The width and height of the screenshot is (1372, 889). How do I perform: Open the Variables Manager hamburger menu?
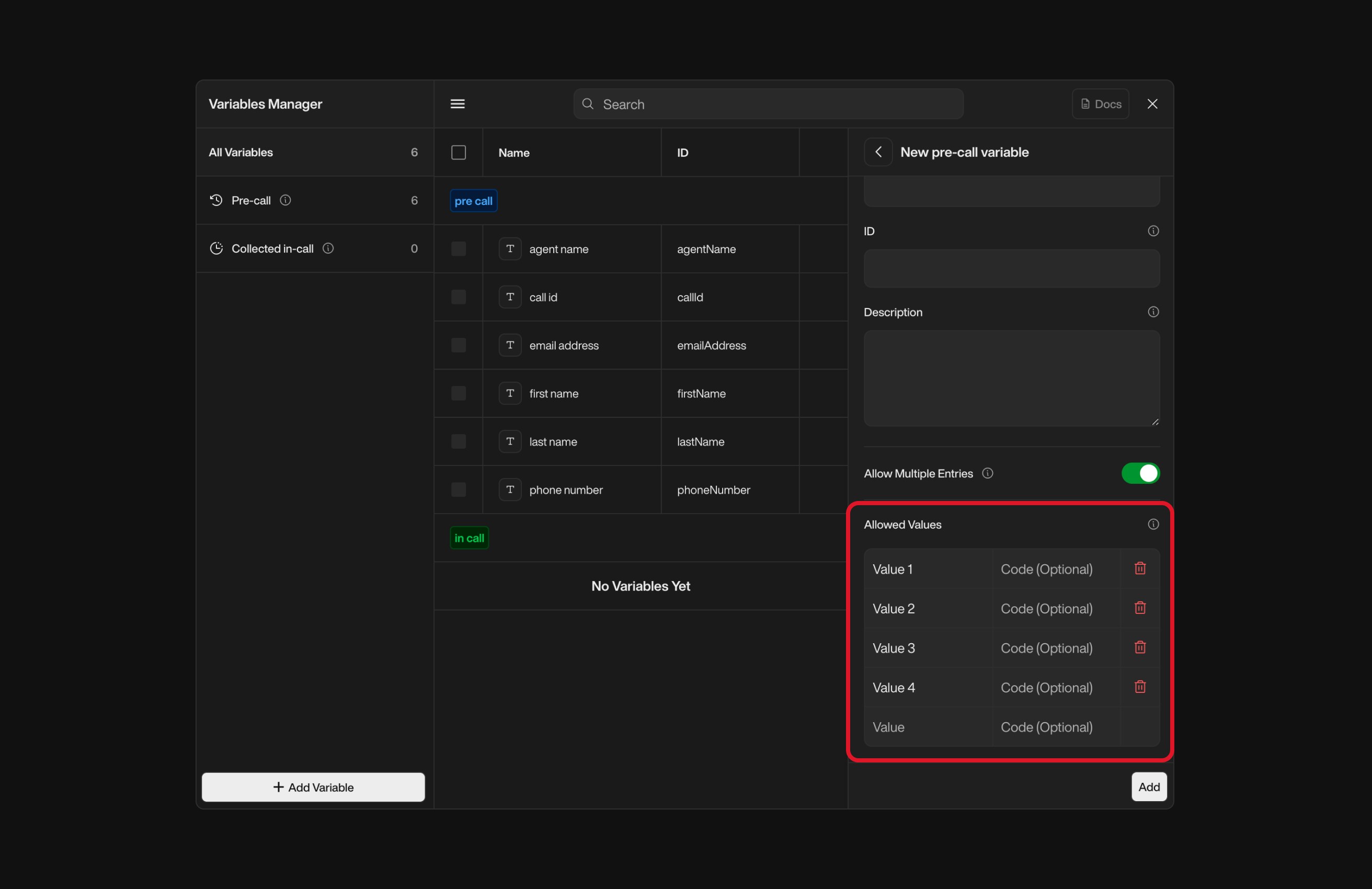(x=456, y=104)
